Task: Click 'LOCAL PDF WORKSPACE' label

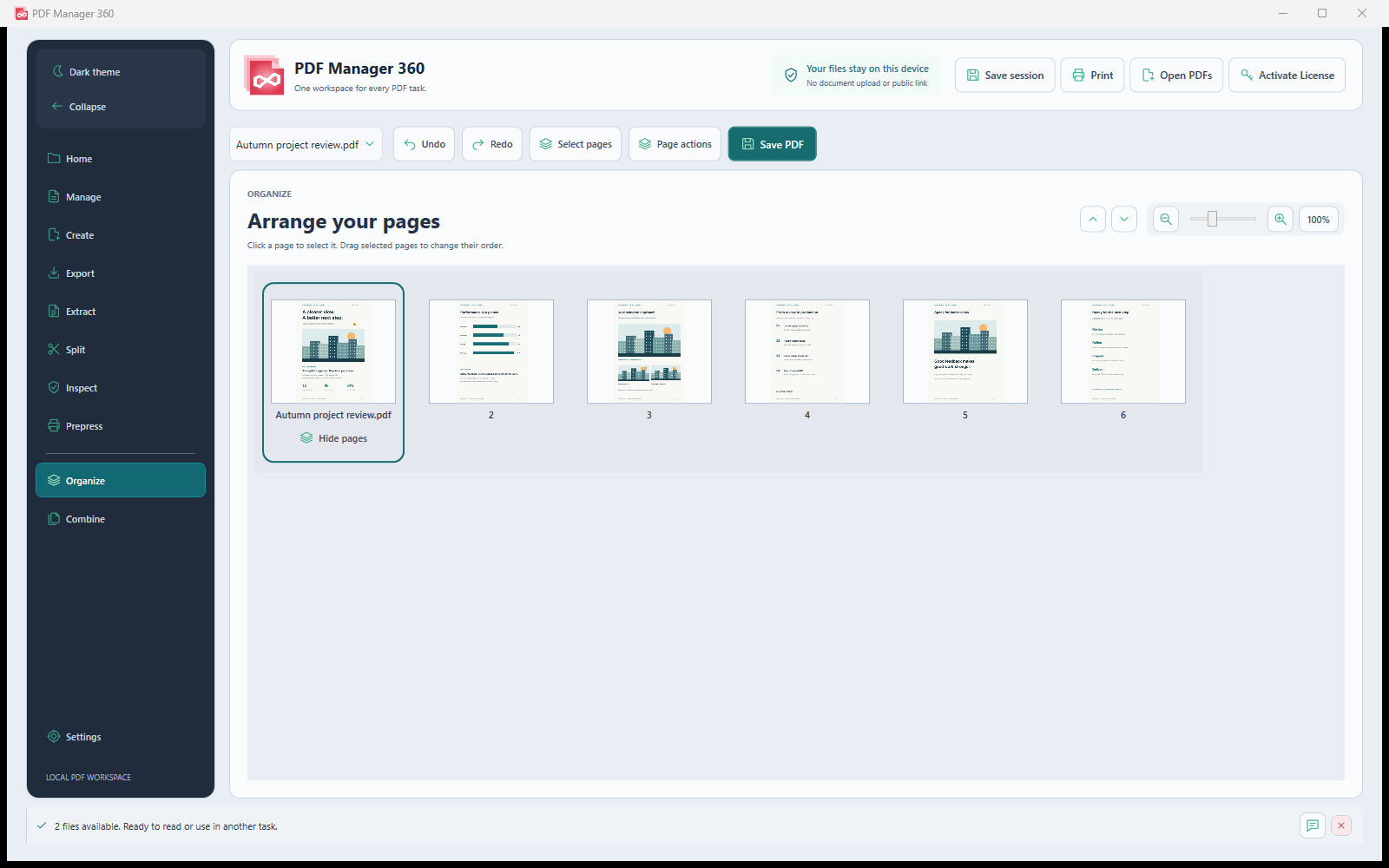Action: [89, 778]
